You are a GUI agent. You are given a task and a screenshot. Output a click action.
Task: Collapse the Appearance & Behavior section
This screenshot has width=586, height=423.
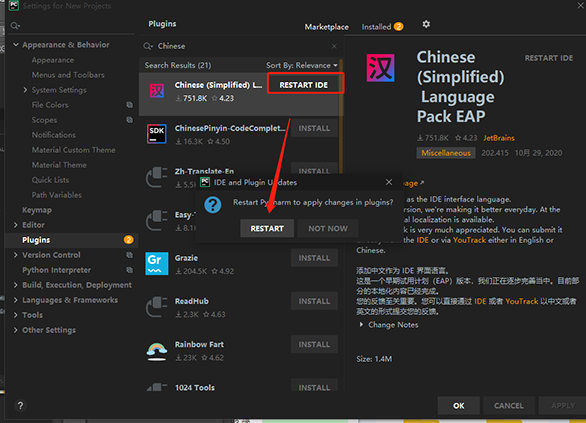(16, 45)
